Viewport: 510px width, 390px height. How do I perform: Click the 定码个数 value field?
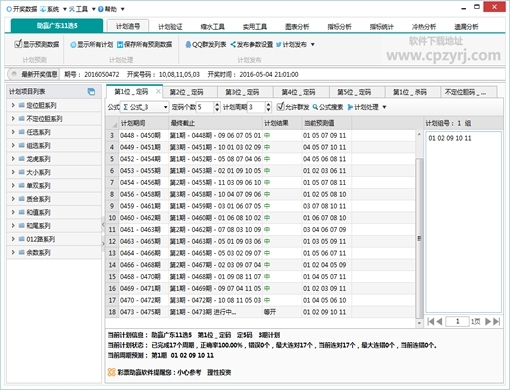point(205,107)
